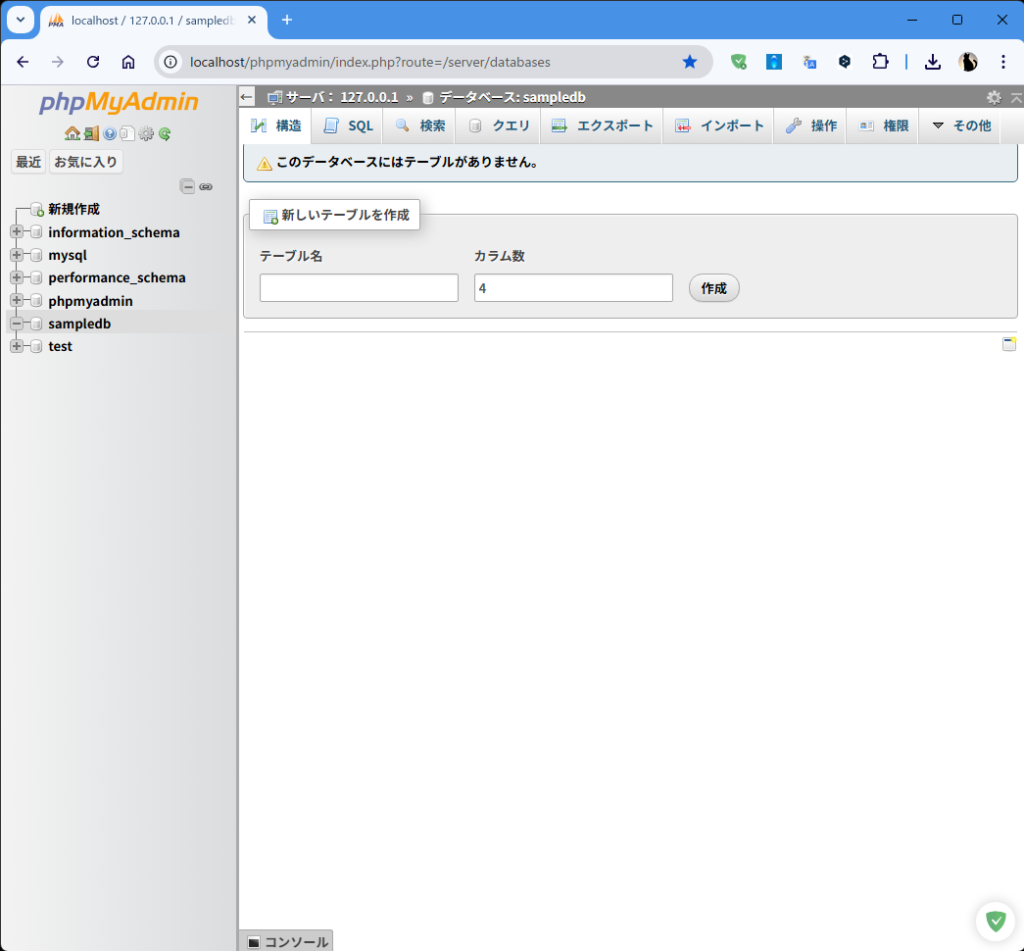The image size is (1024, 951).
Task: Collapse all navigation tree items
Action: click(187, 186)
